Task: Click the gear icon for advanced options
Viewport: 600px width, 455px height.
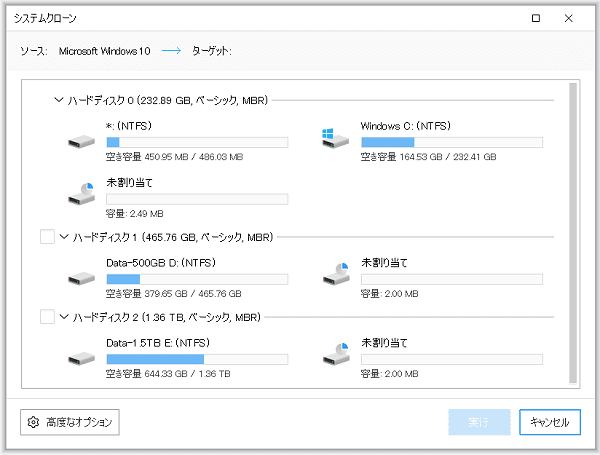Action: [33, 422]
